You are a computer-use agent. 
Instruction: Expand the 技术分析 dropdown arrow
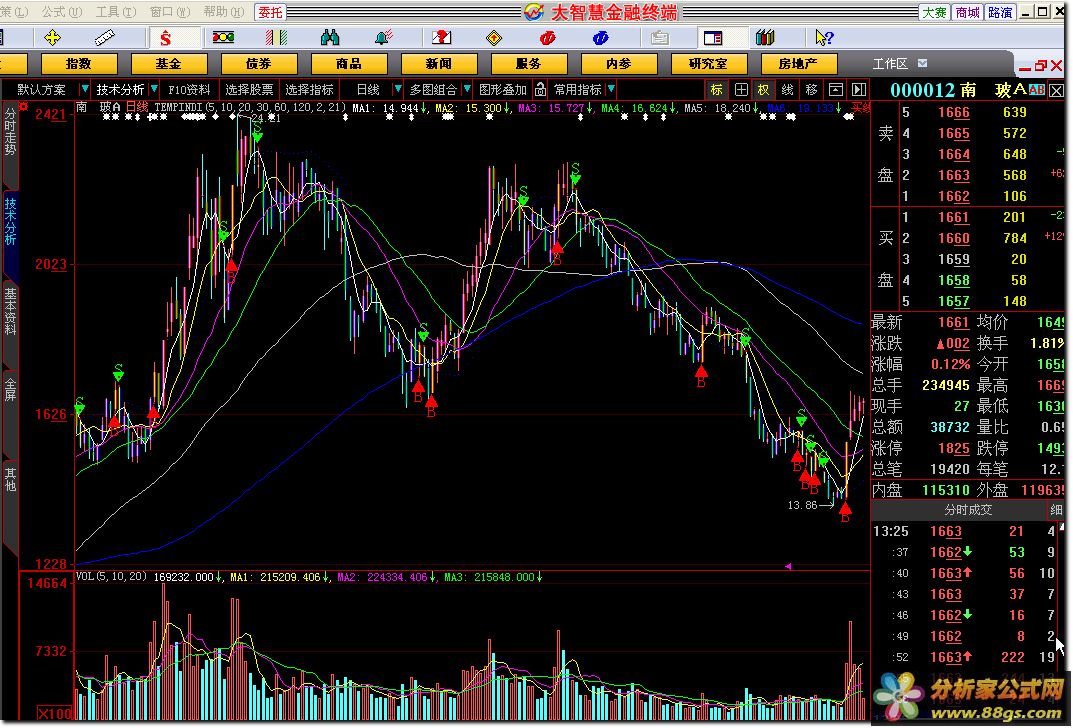[154, 90]
